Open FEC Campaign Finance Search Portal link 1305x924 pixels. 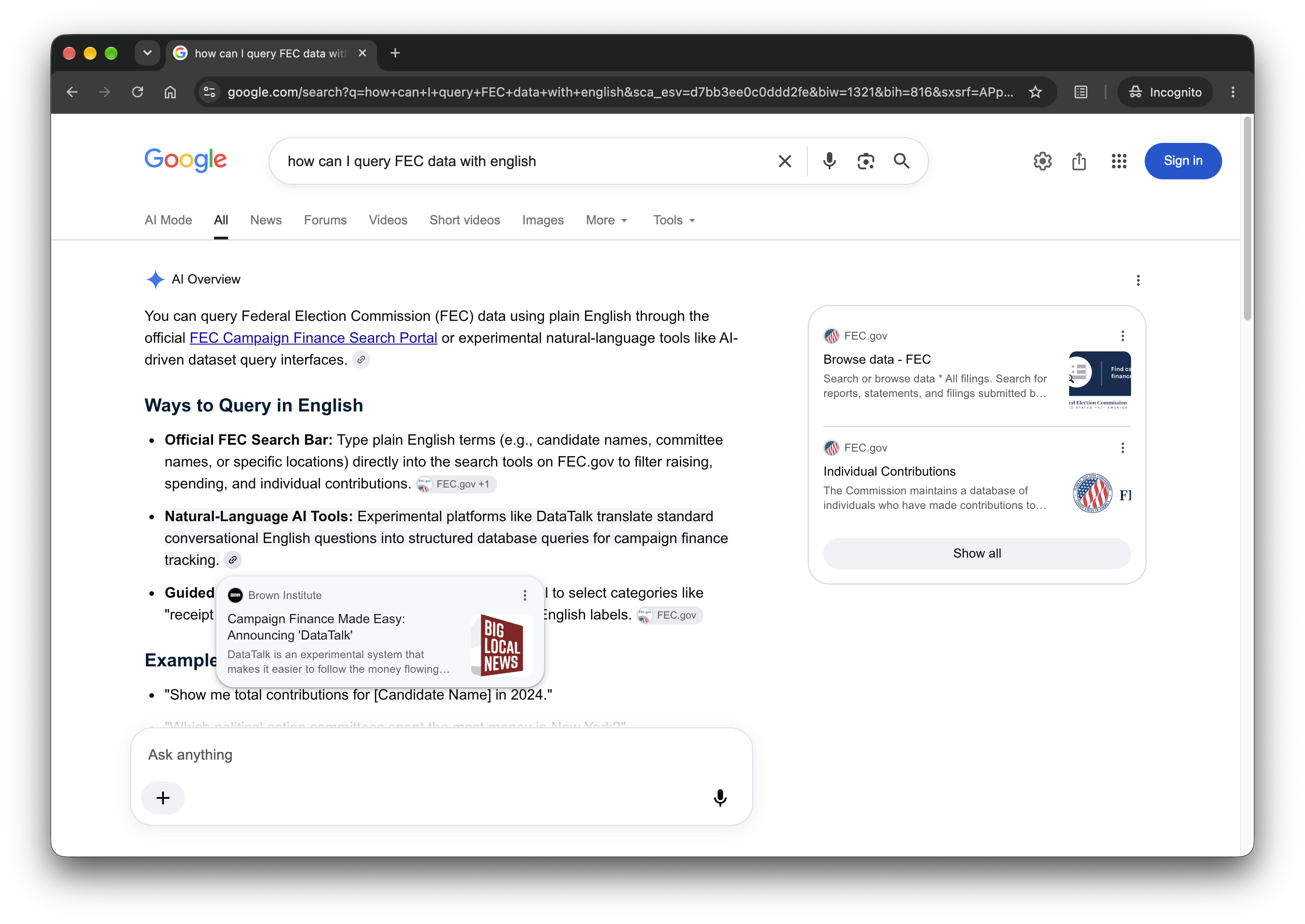coord(313,338)
